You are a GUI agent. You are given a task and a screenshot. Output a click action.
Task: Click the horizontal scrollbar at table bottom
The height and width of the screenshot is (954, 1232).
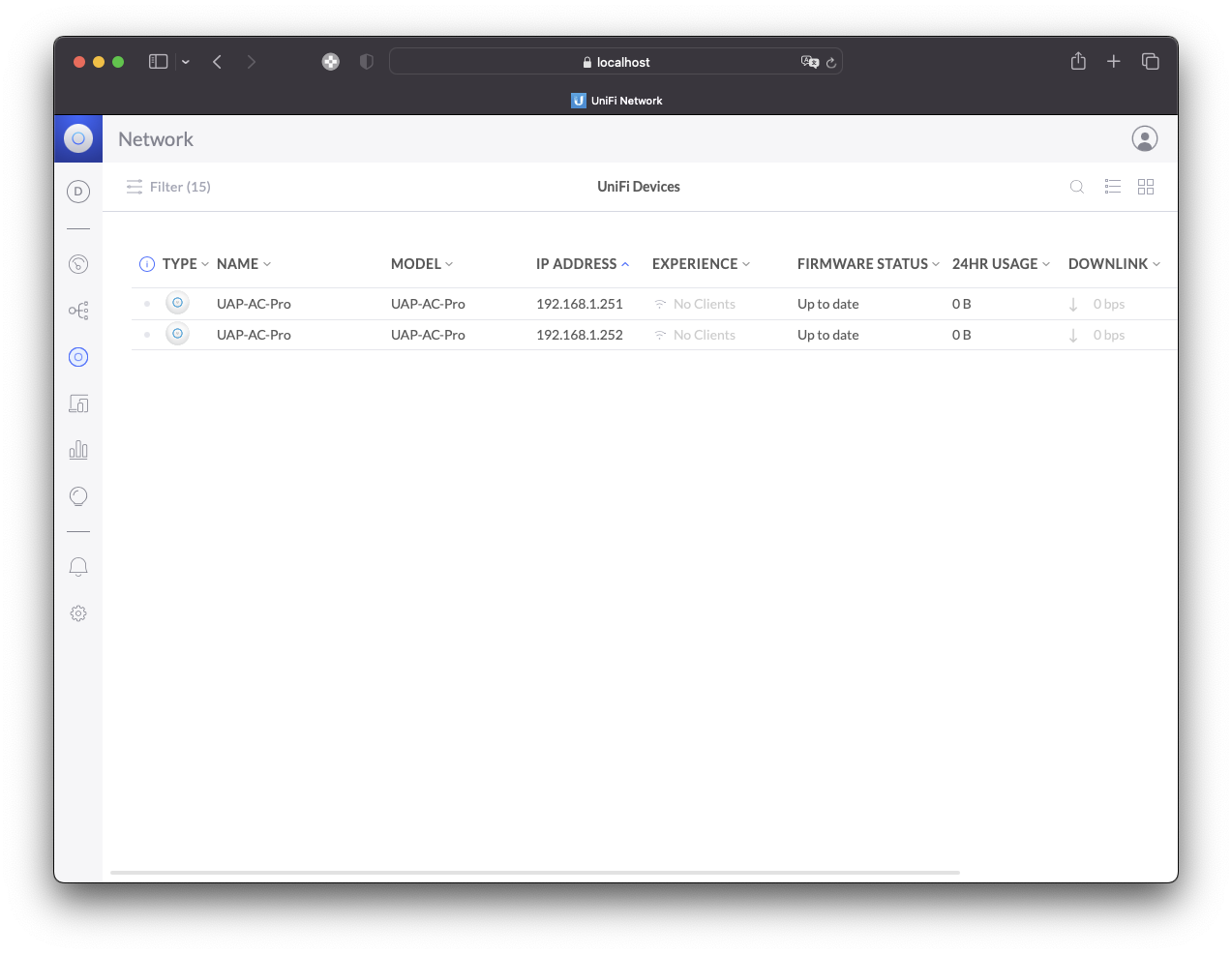coord(535,873)
